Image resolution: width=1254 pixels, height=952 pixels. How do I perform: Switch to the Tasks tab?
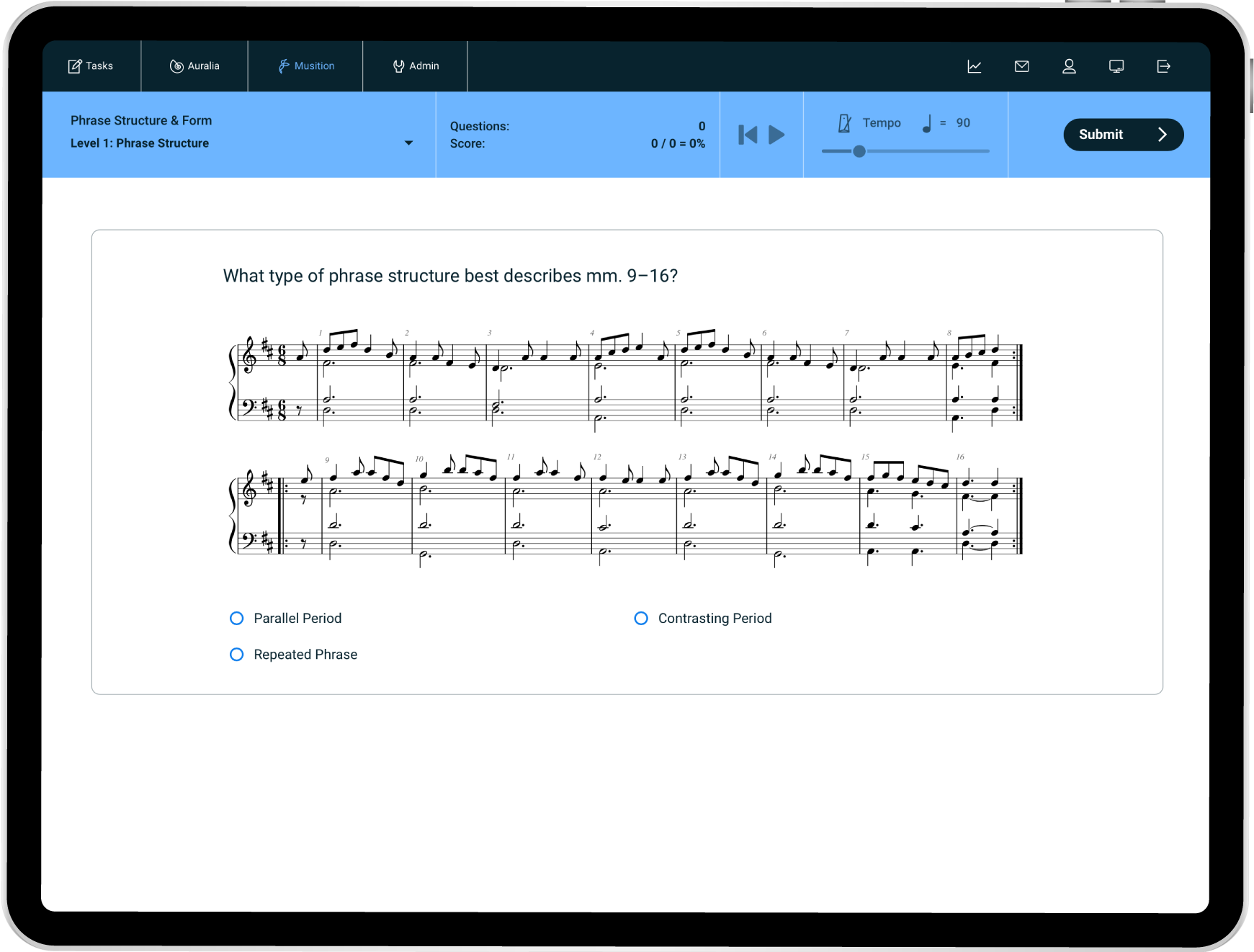(x=91, y=66)
